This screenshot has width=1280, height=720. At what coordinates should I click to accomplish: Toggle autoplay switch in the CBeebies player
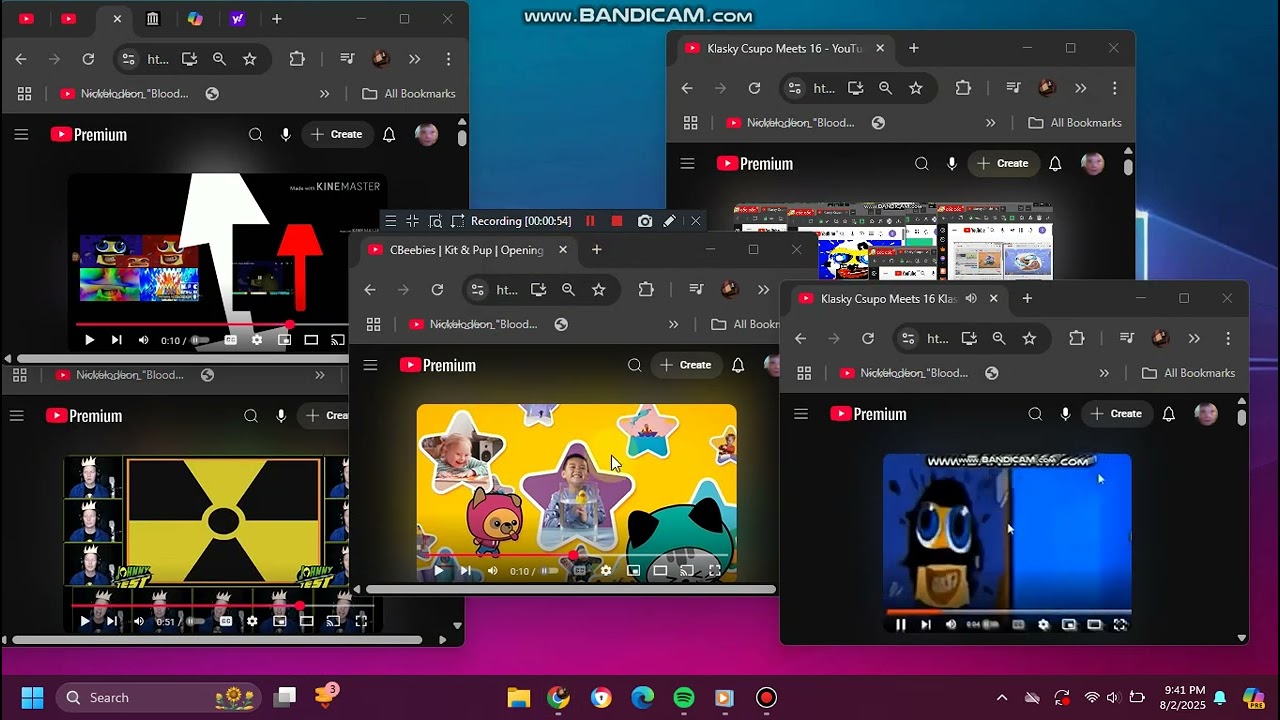[x=549, y=571]
